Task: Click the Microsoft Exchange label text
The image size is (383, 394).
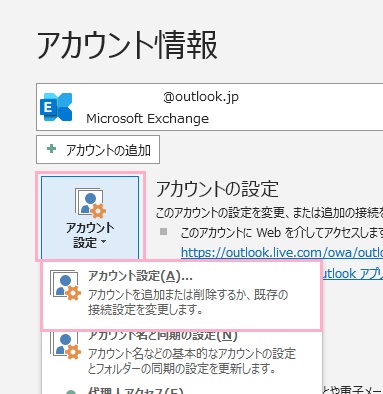Action: (x=148, y=119)
